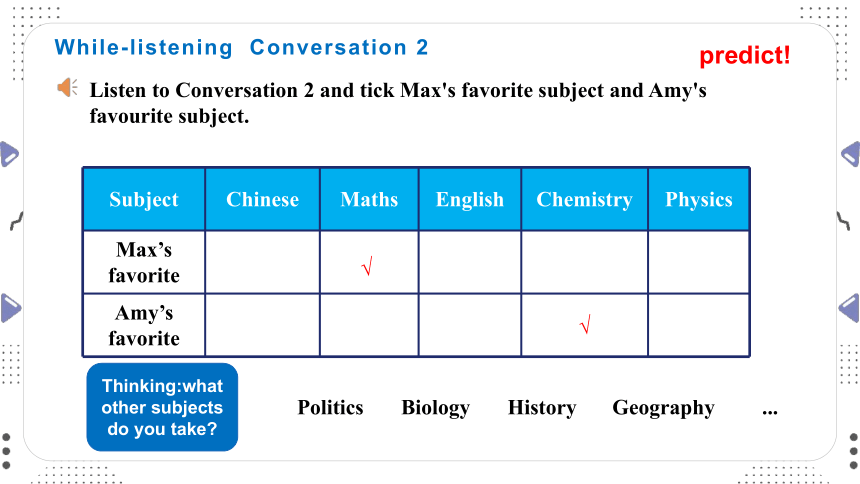
Task: Click the red predict! text
Action: pos(745,55)
